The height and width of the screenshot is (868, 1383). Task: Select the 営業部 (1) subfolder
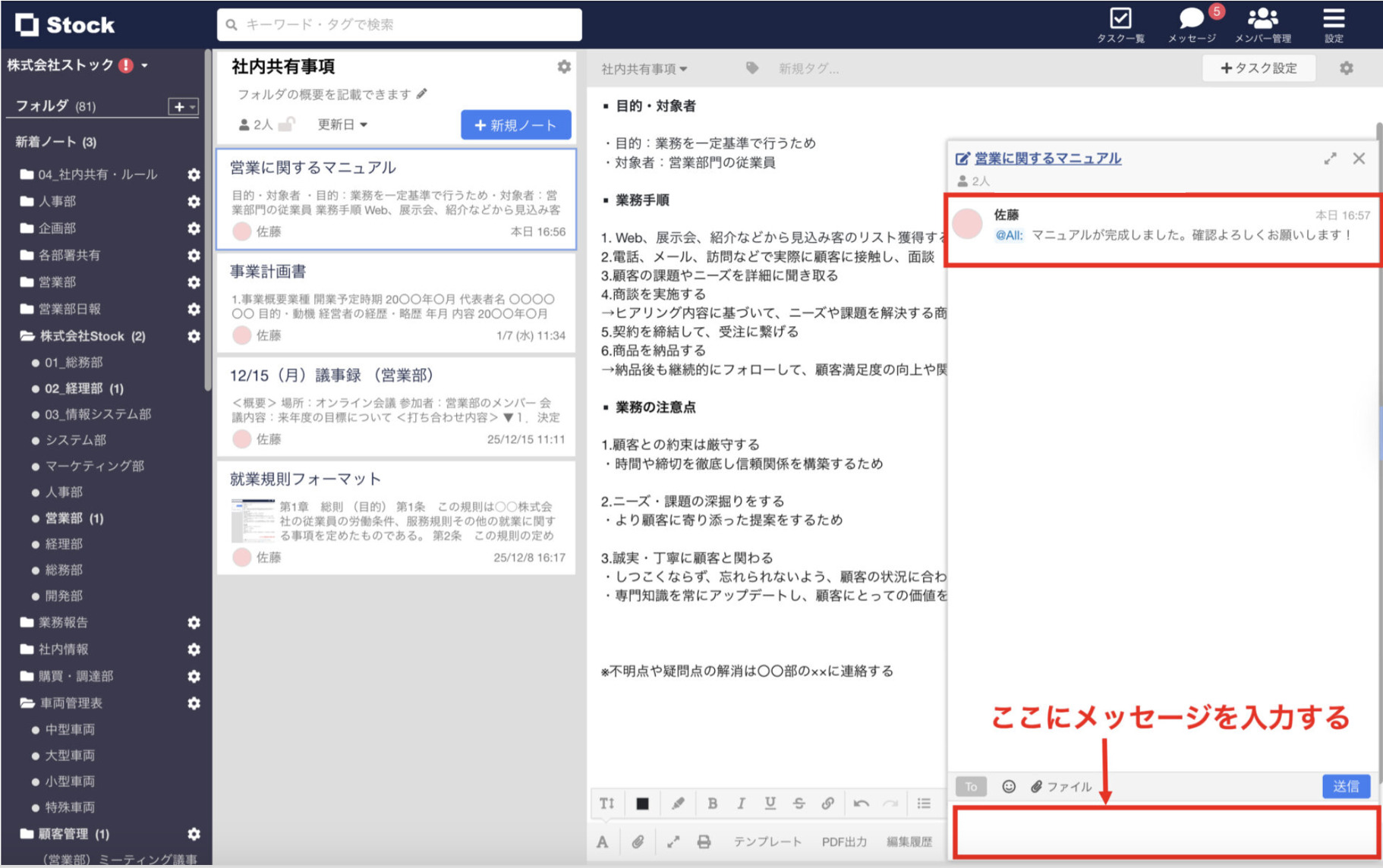click(74, 518)
